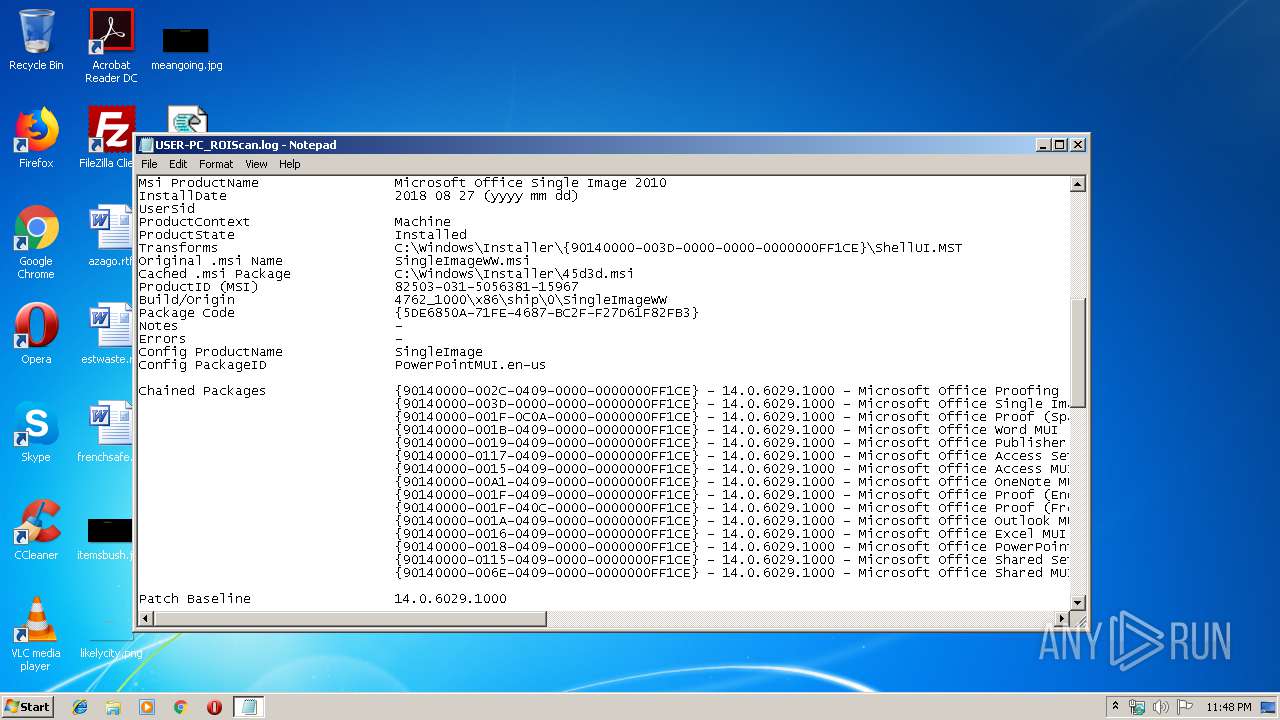
Task: Open the Recycle Bin desktop icon
Action: [x=36, y=40]
